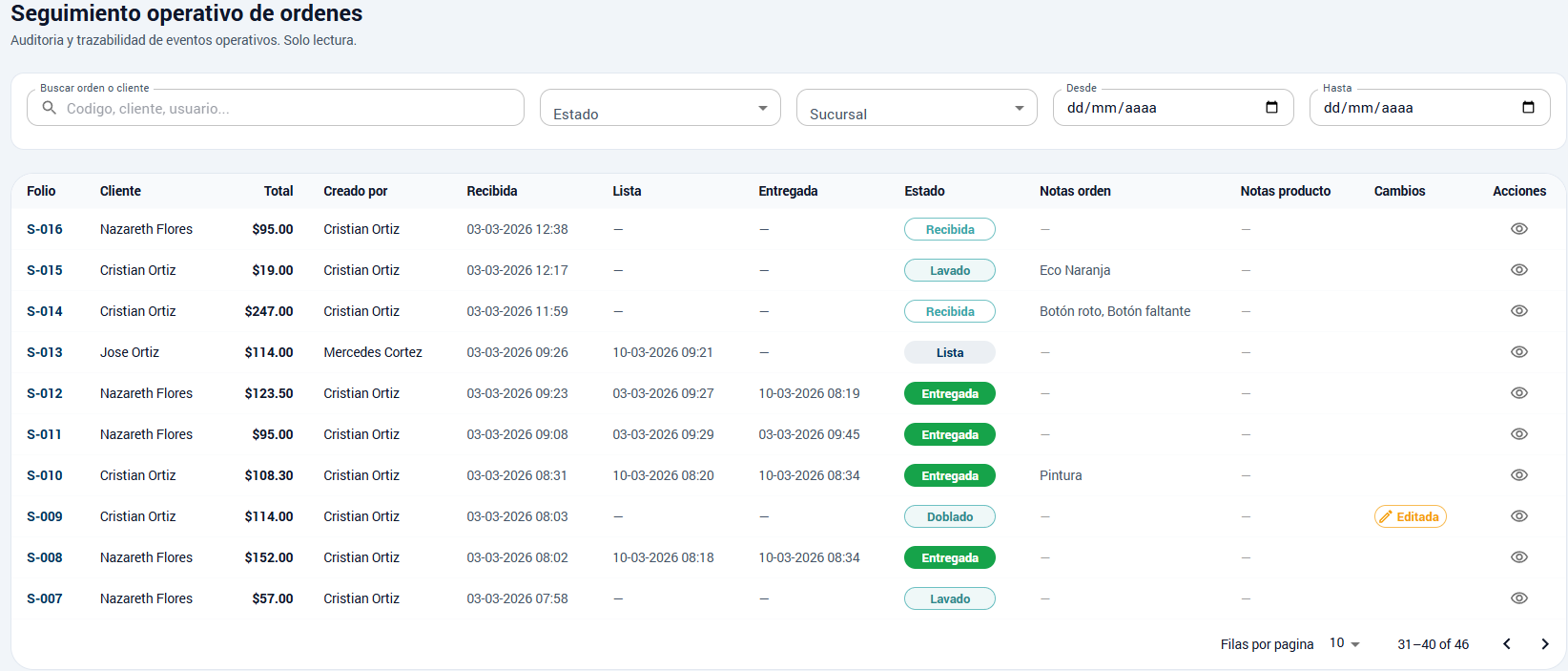Click folio S-009
Screen dimensions: 1568x671
pyautogui.click(x=45, y=516)
